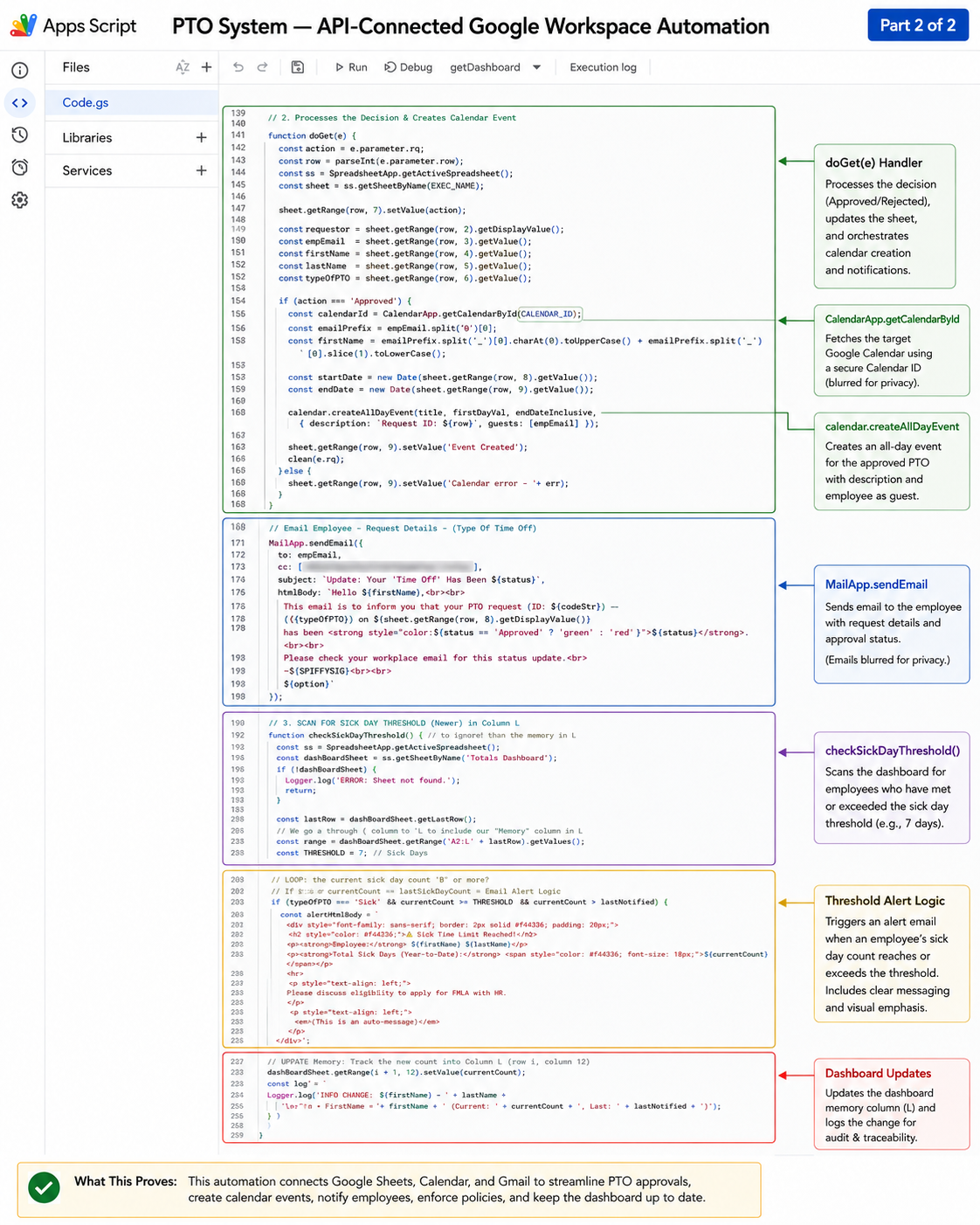Open the getDashboard function dropdown
Image resolution: width=980 pixels, height=1225 pixels.
(x=495, y=67)
